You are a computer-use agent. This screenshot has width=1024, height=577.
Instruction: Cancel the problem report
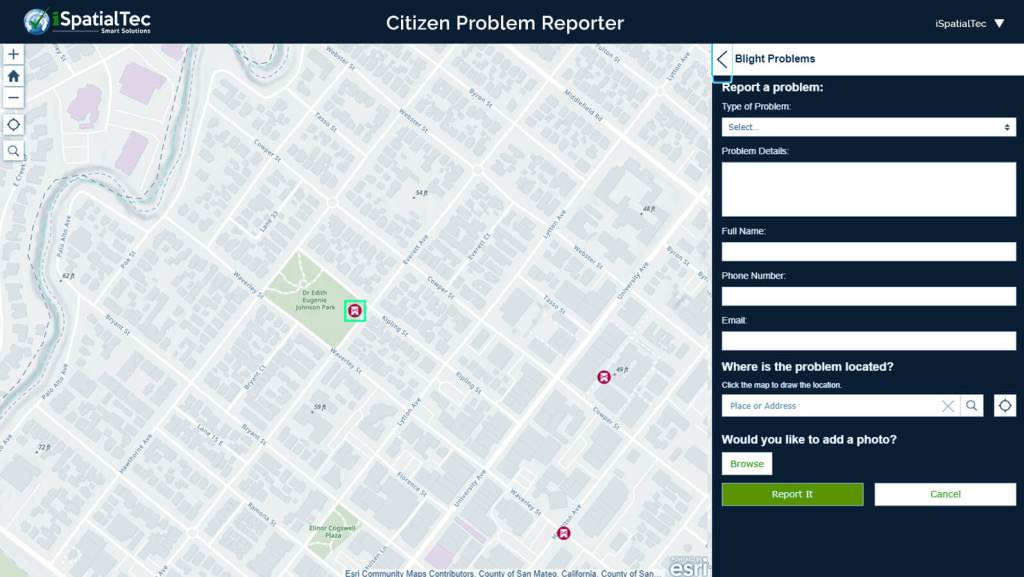click(x=945, y=494)
